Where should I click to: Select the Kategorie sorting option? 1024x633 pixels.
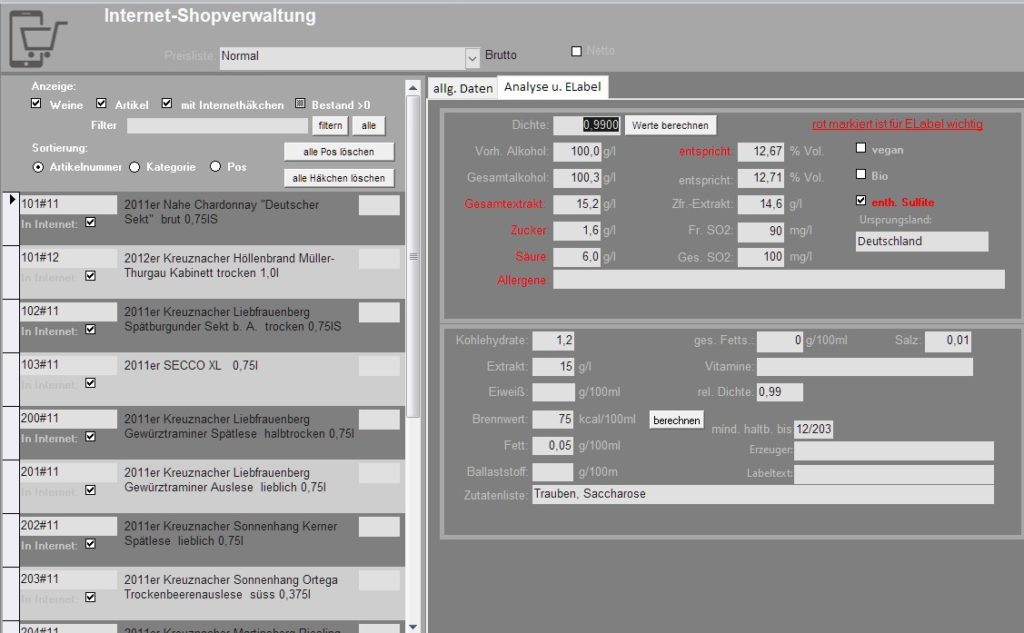pos(135,167)
